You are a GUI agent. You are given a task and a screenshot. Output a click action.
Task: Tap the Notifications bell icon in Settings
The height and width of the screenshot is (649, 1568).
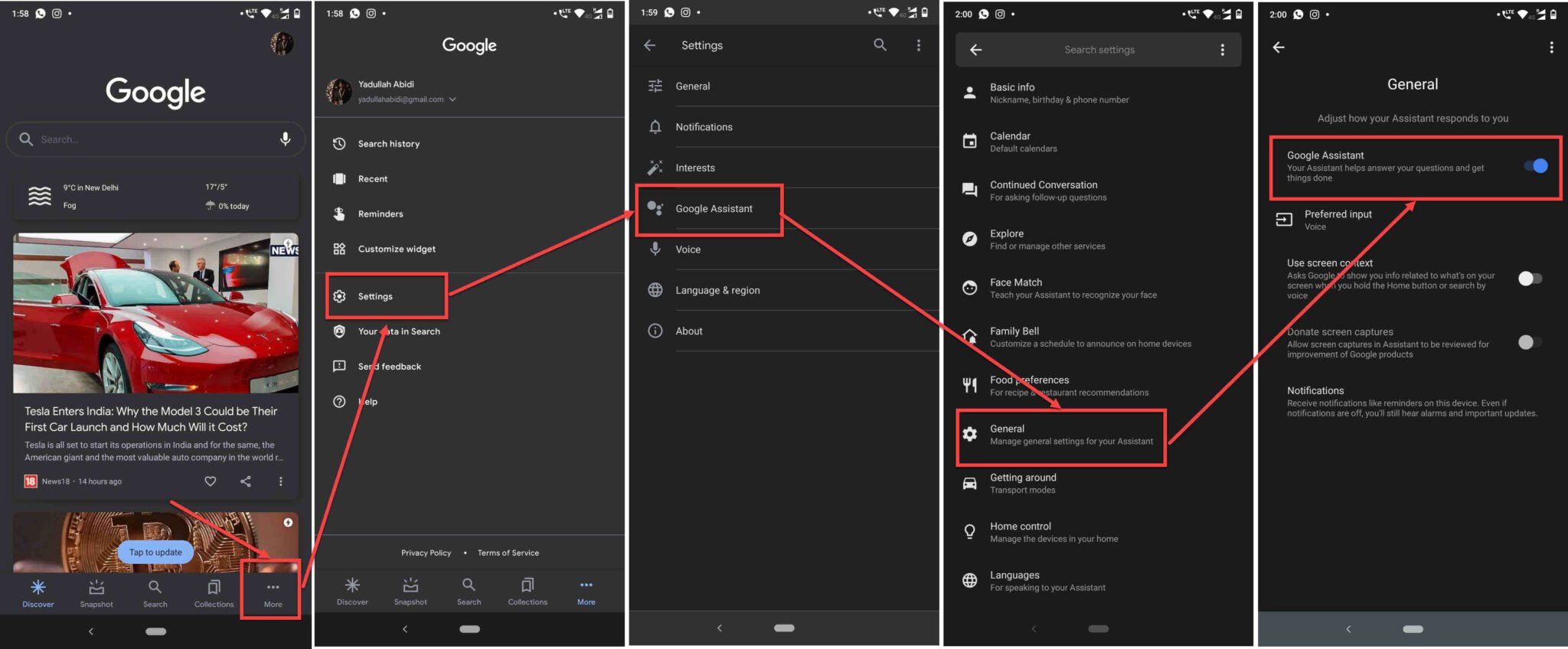coord(655,127)
